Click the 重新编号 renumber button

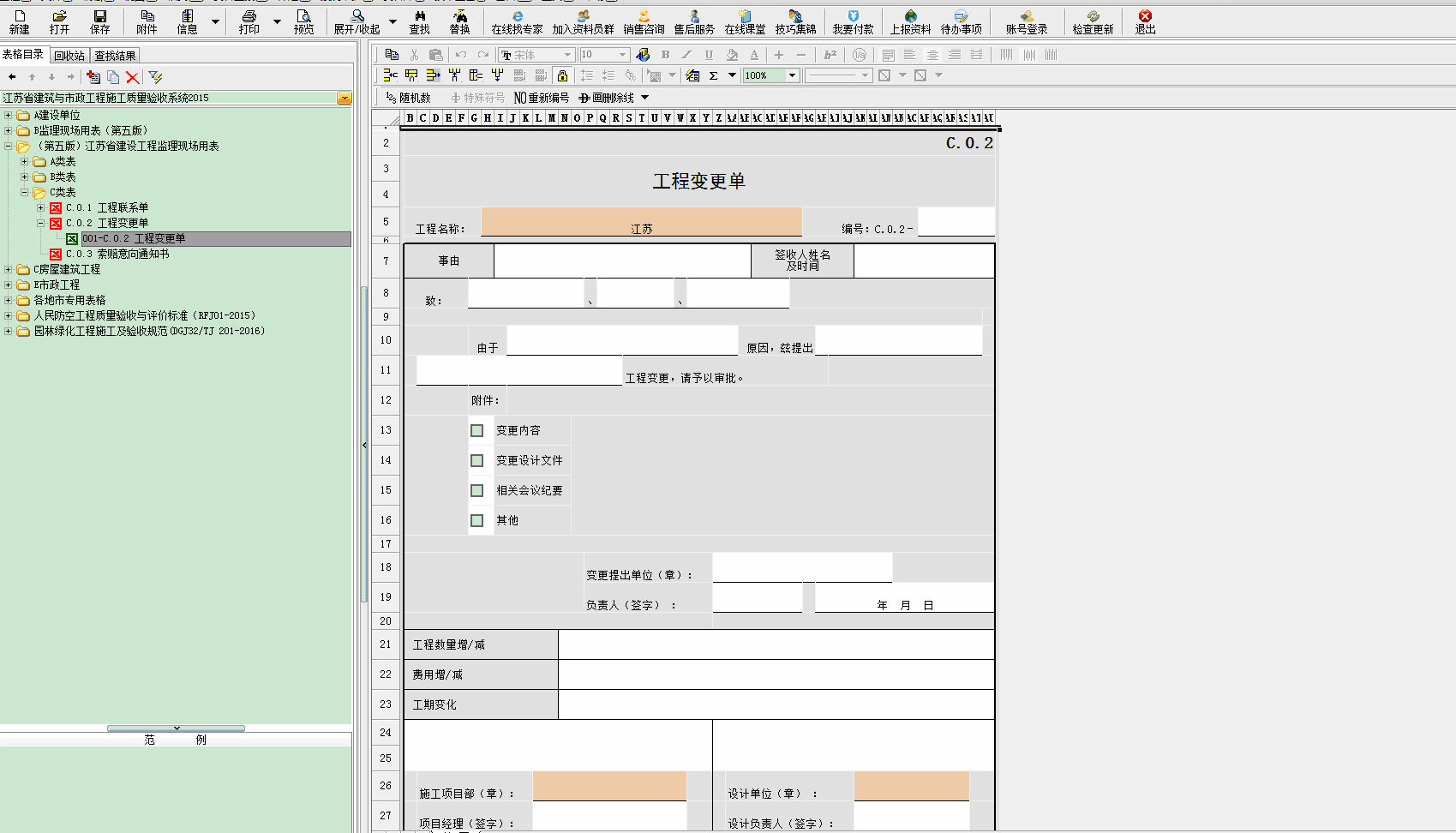tap(542, 98)
